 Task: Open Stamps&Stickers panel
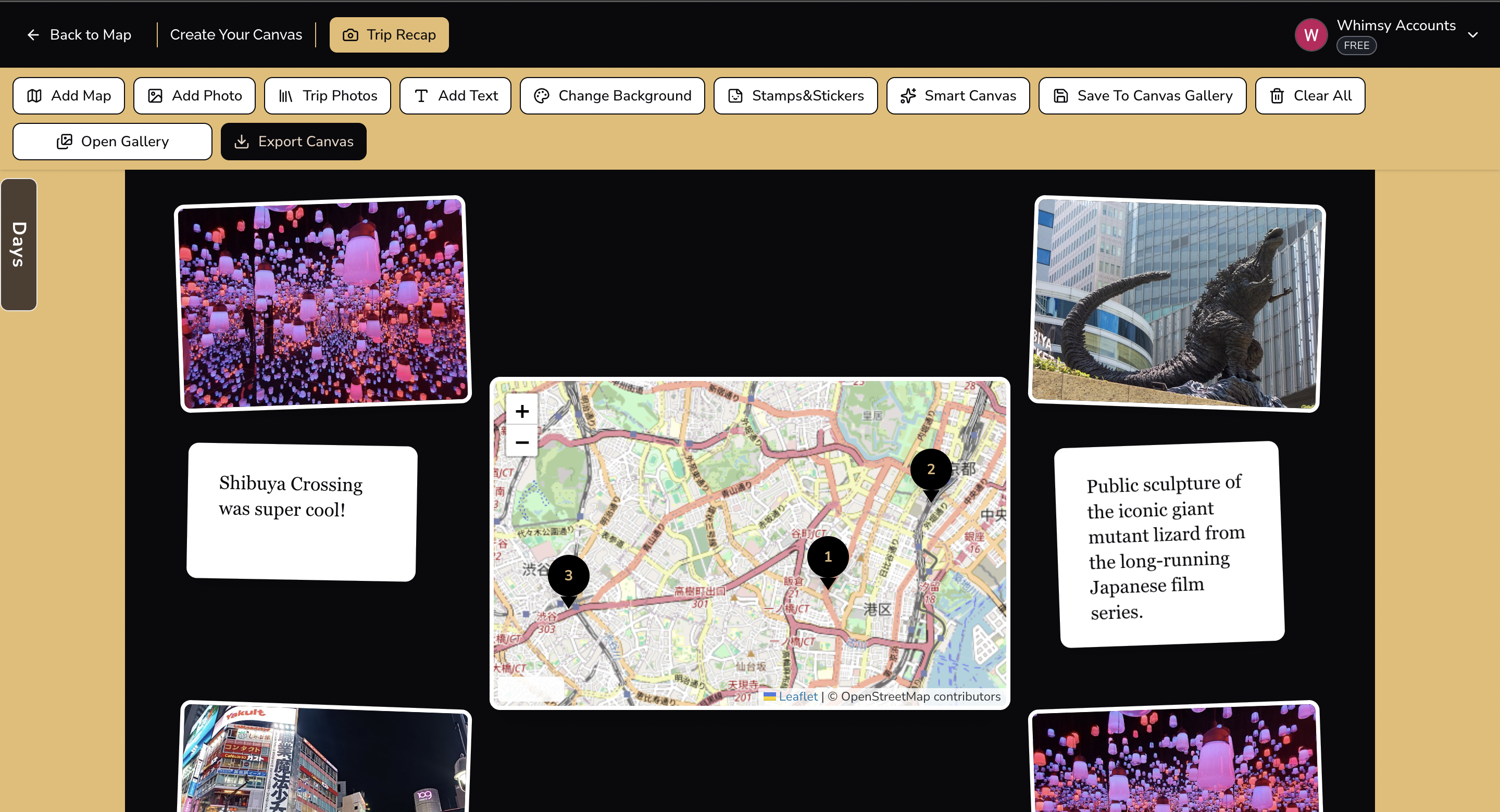coord(795,96)
